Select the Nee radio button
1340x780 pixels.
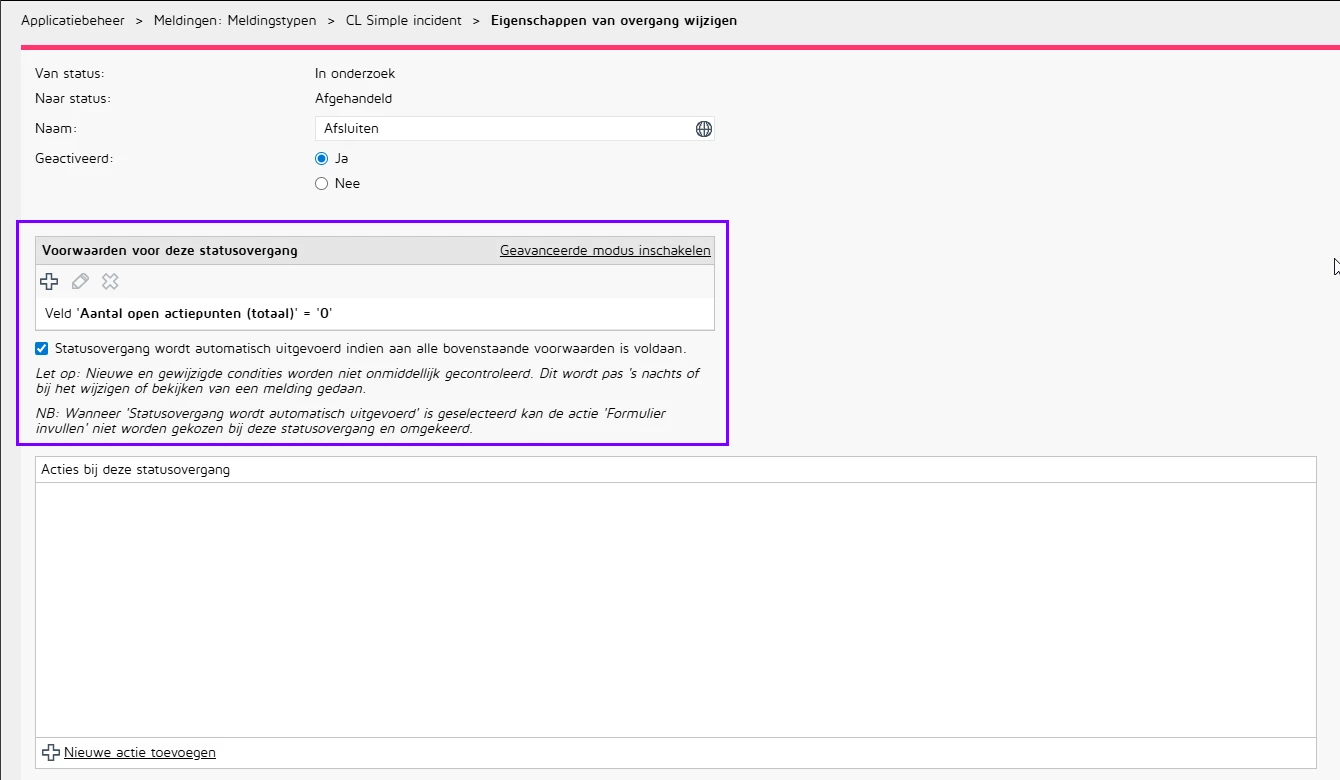pos(321,183)
